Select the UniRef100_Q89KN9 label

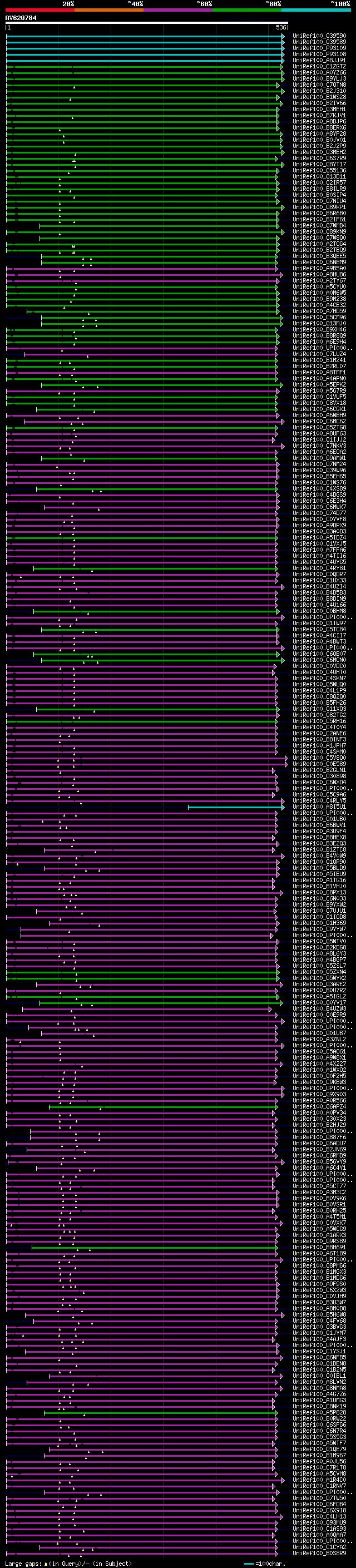pos(319,232)
